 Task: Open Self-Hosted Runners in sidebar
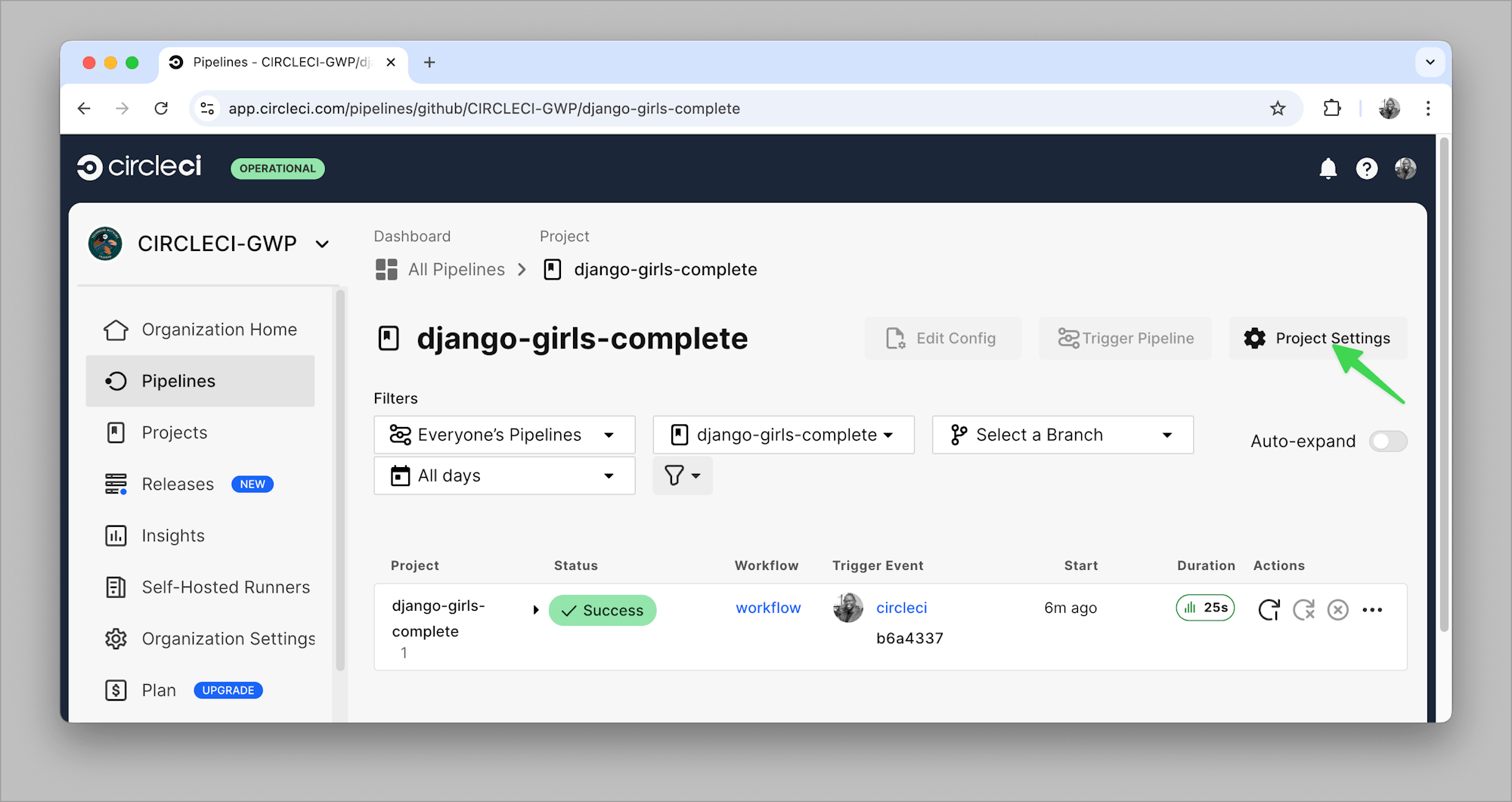click(x=225, y=587)
